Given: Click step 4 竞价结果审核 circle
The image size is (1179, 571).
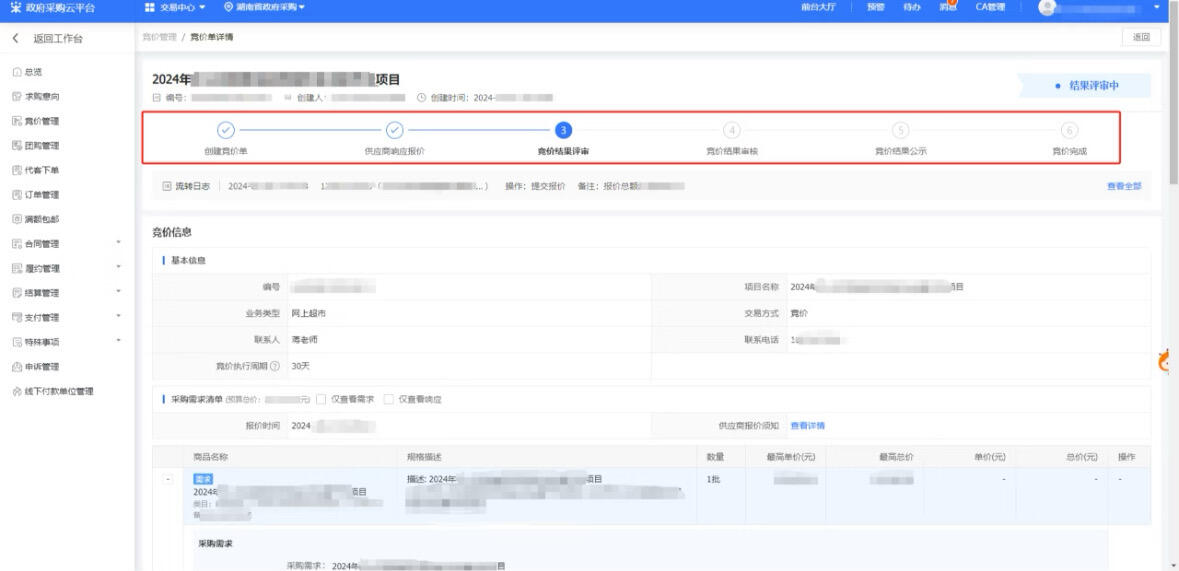Looking at the screenshot, I should pos(732,130).
